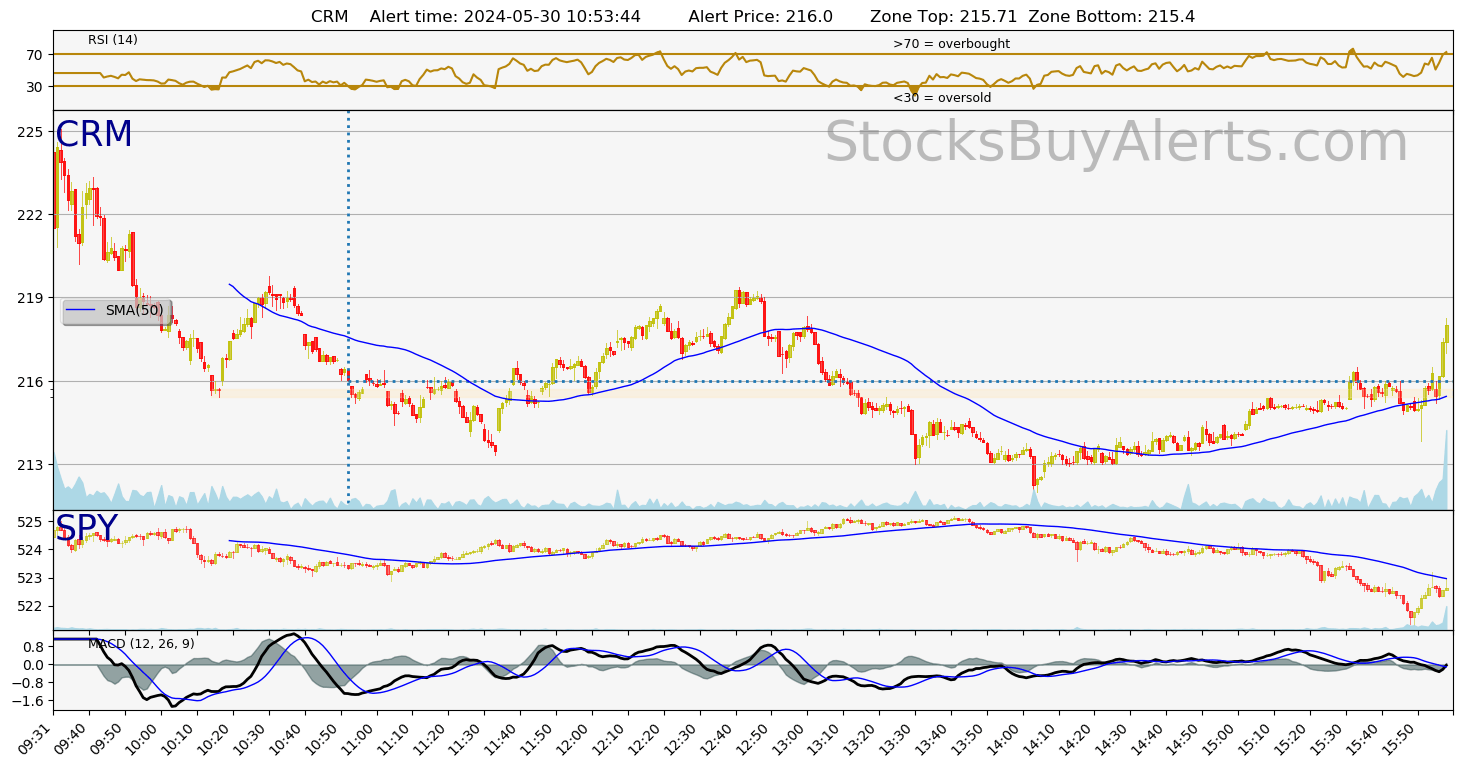The width and height of the screenshot is (1468, 768).
Task: Click the RSI (14) label
Action: [x=113, y=40]
